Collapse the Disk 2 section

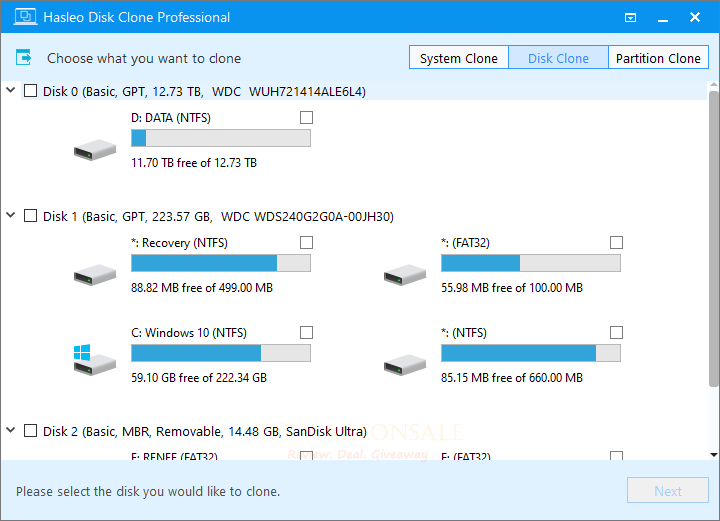[x=11, y=430]
